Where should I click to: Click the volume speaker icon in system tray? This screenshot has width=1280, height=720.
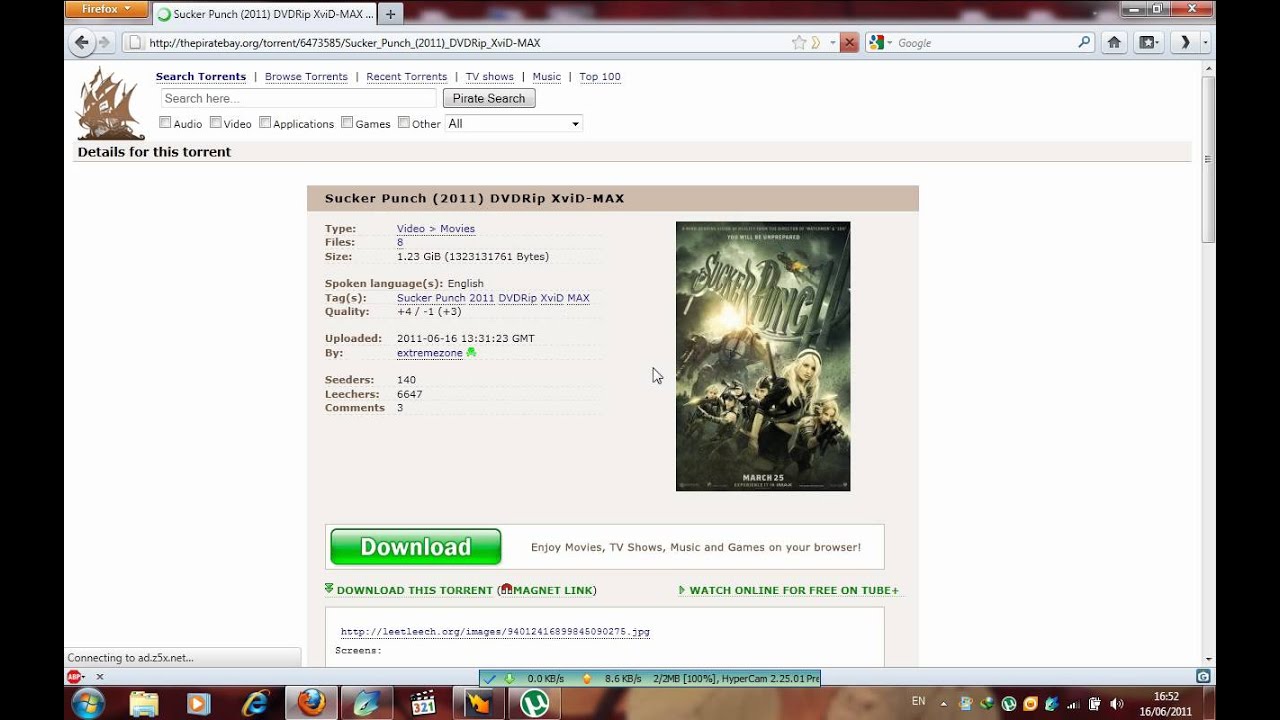point(1117,704)
